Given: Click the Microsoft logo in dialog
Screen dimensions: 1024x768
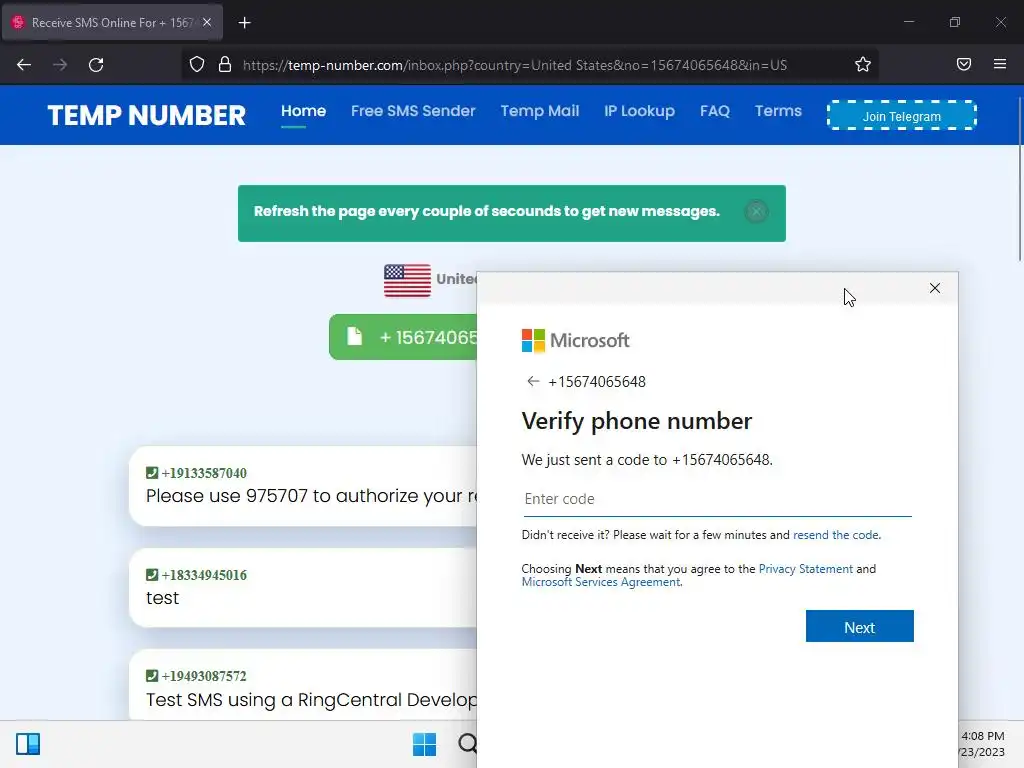Looking at the screenshot, I should [x=575, y=340].
